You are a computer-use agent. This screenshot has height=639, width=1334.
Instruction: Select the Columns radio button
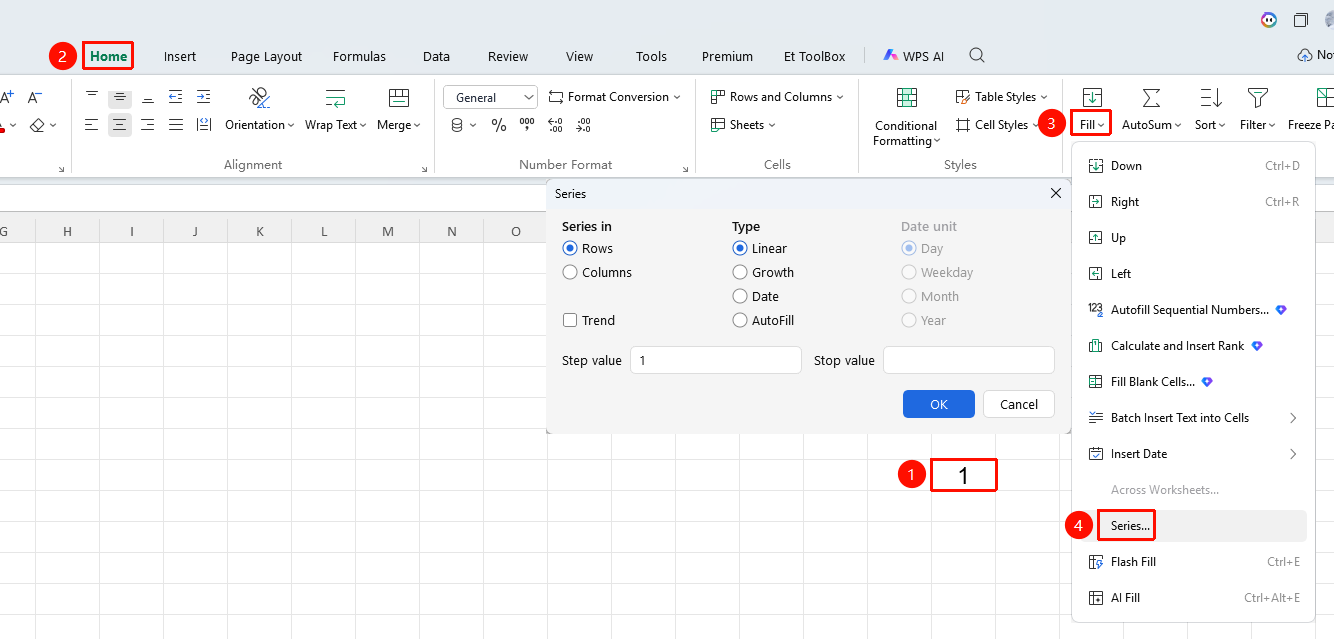pyautogui.click(x=570, y=272)
